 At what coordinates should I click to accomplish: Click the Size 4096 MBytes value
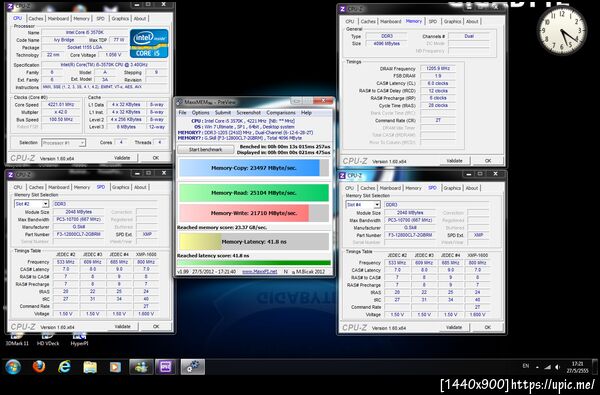[x=386, y=44]
